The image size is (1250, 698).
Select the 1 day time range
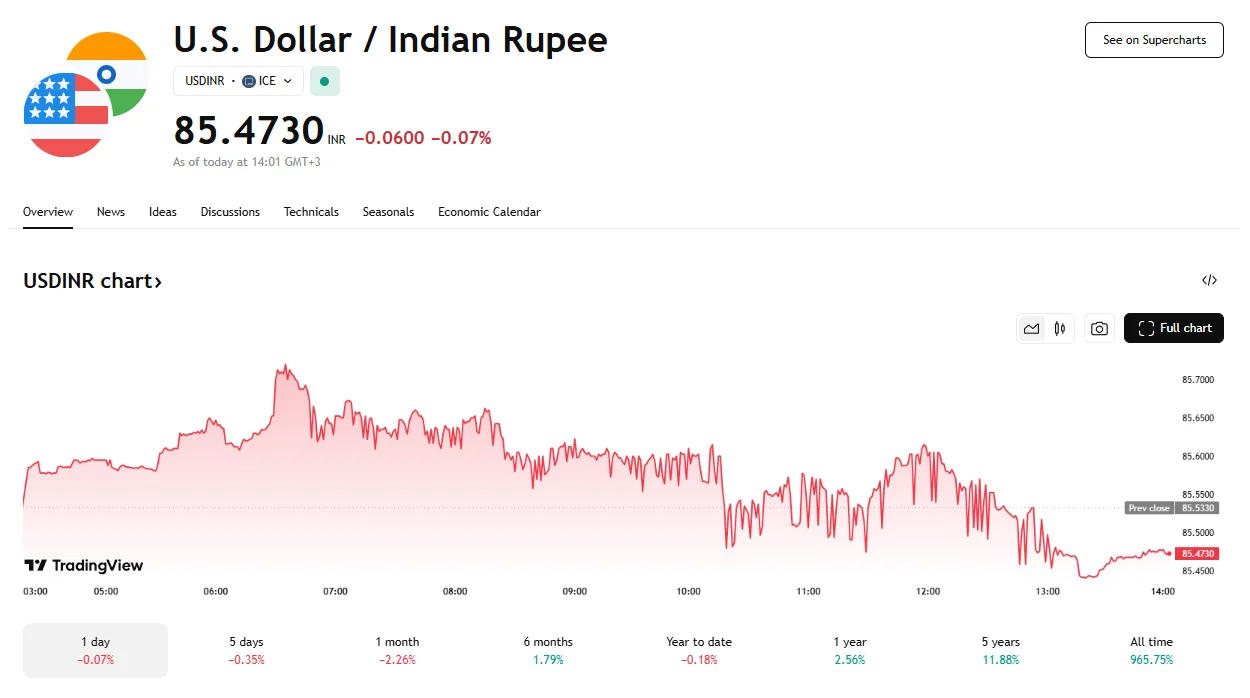point(96,650)
